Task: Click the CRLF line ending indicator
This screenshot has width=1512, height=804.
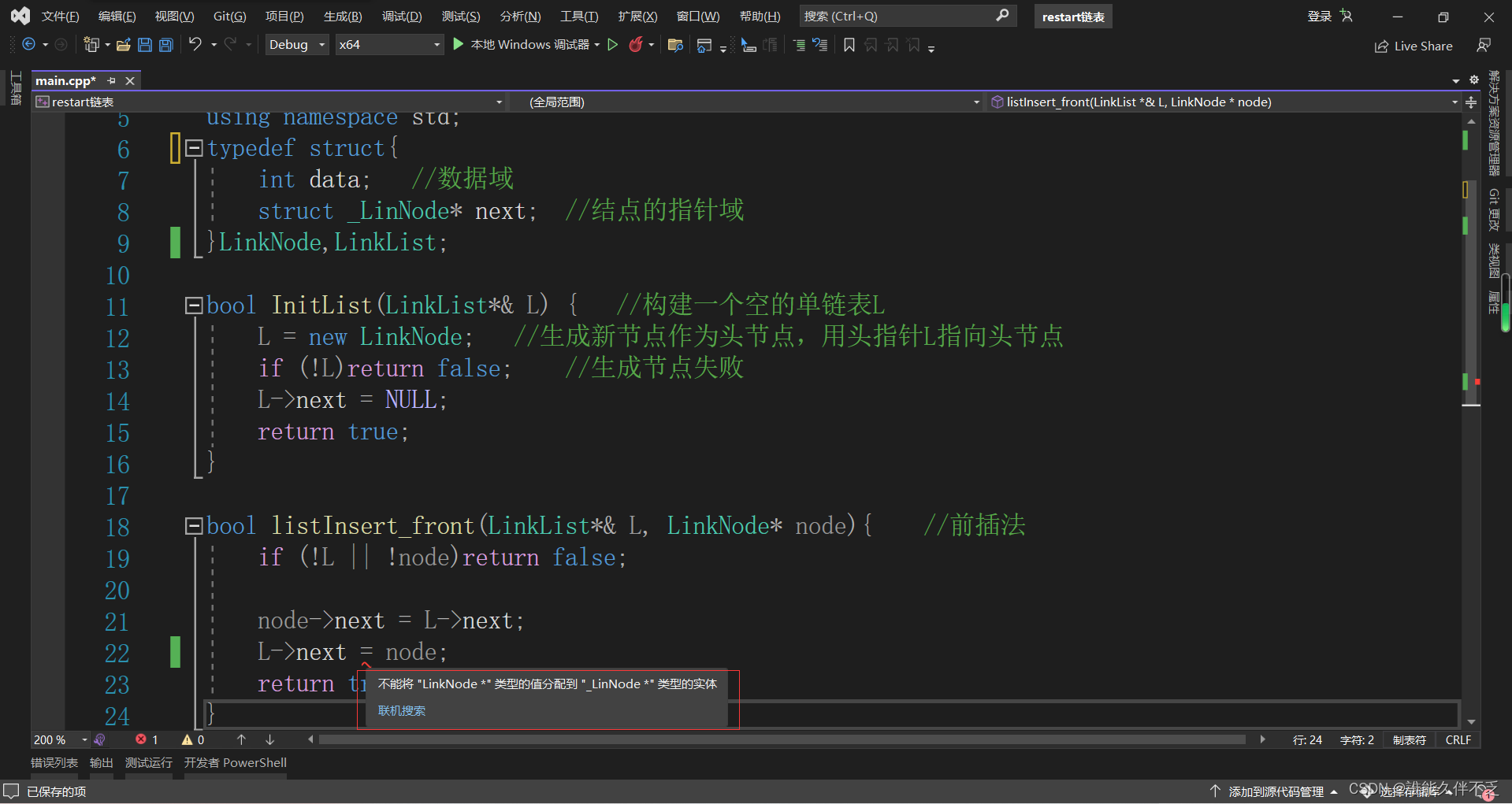Action: 1458,739
